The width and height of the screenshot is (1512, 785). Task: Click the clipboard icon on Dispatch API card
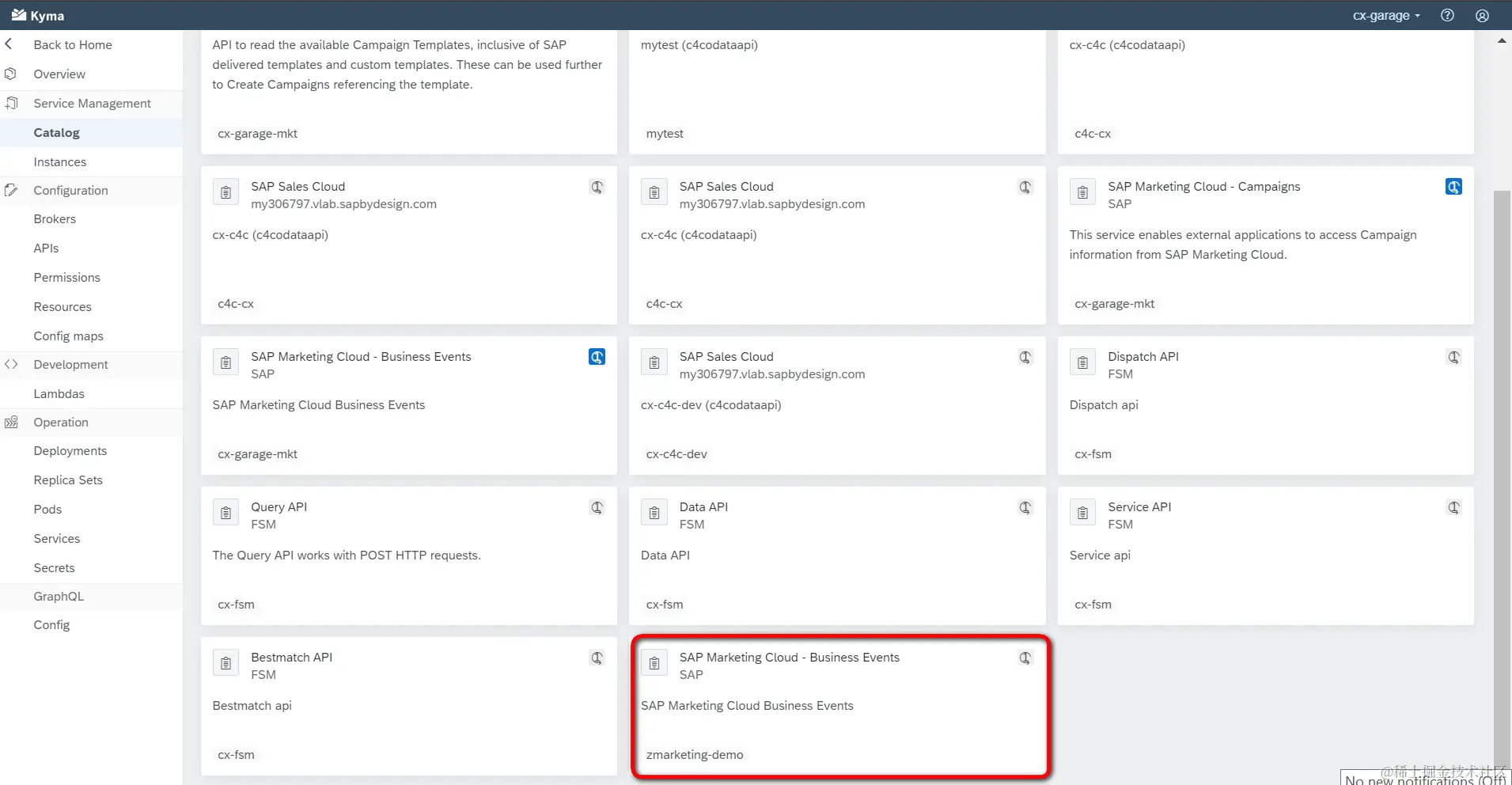[1082, 362]
